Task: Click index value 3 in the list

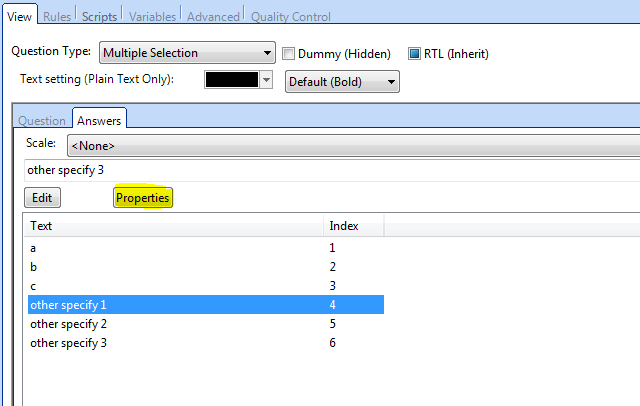Action: pyautogui.click(x=333, y=286)
